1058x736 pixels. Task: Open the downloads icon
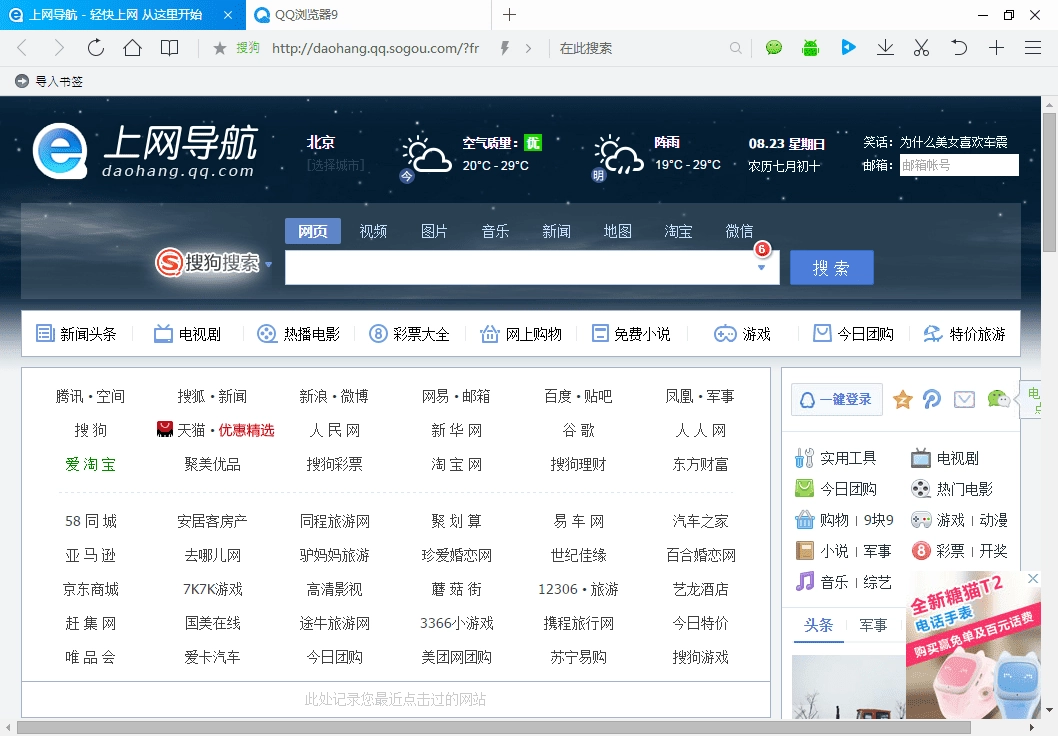(885, 47)
